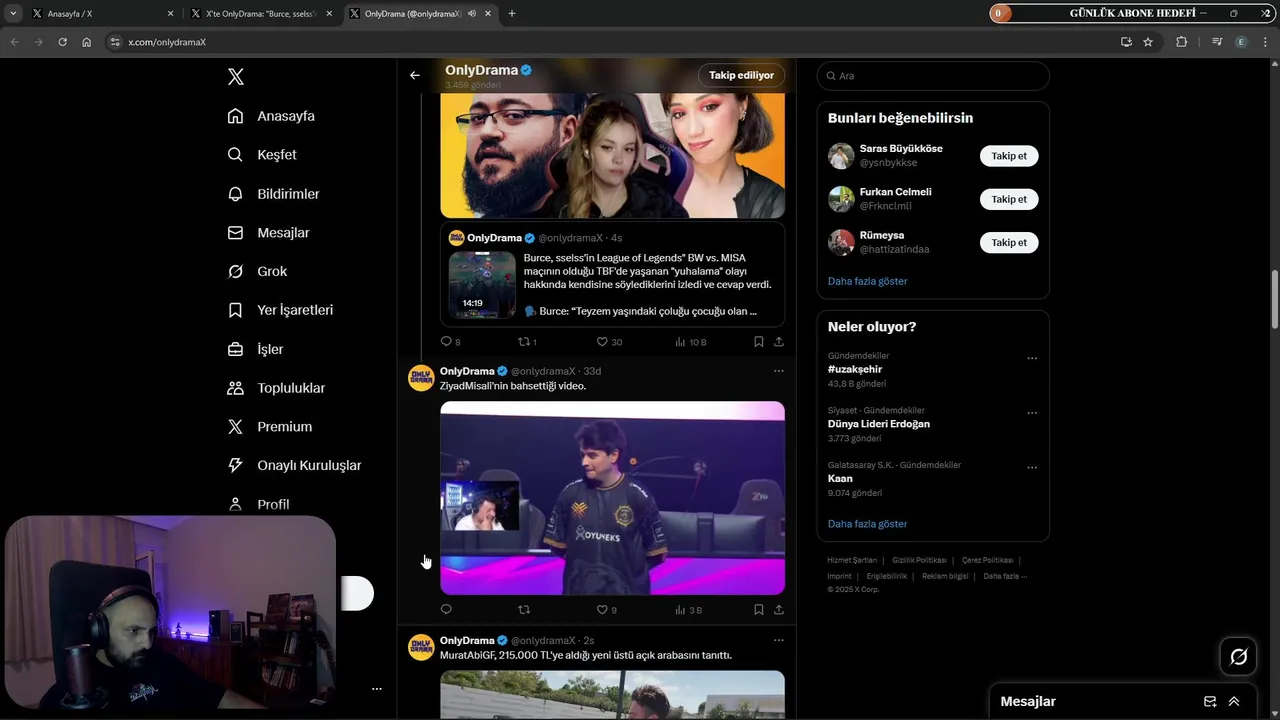The width and height of the screenshot is (1280, 720).
Task: Open a new browser tab
Action: click(x=512, y=14)
